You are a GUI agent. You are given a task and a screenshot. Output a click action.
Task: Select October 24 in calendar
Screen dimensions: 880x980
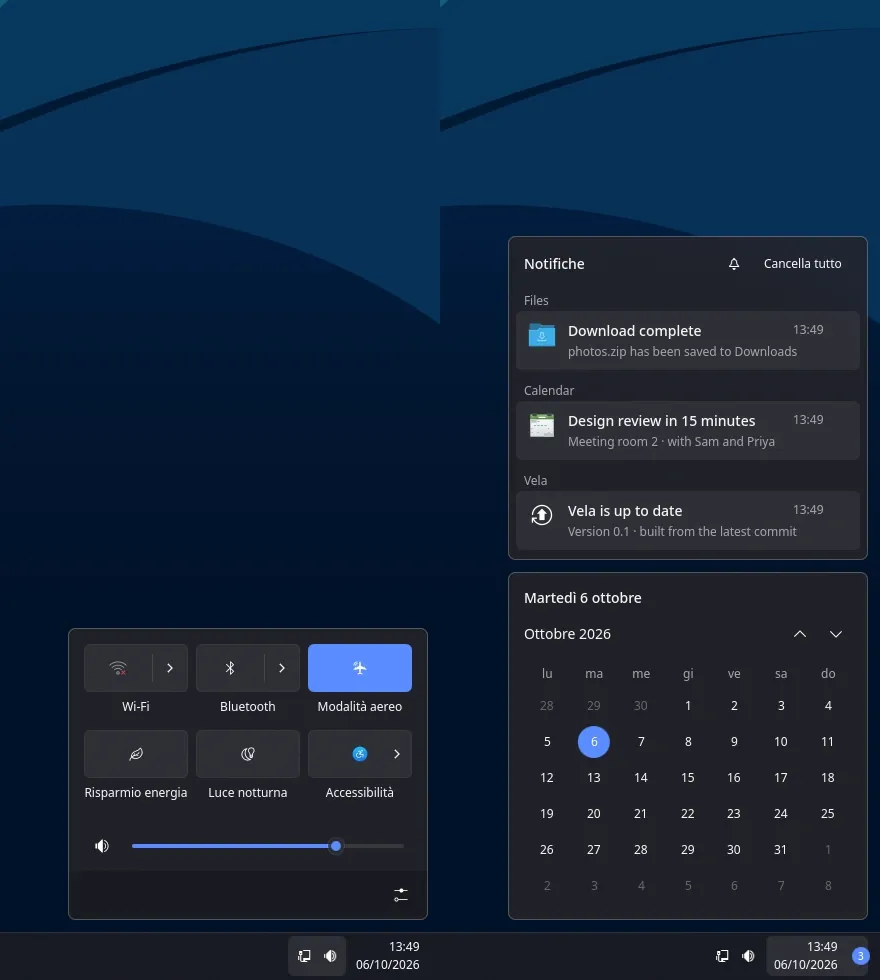click(781, 814)
